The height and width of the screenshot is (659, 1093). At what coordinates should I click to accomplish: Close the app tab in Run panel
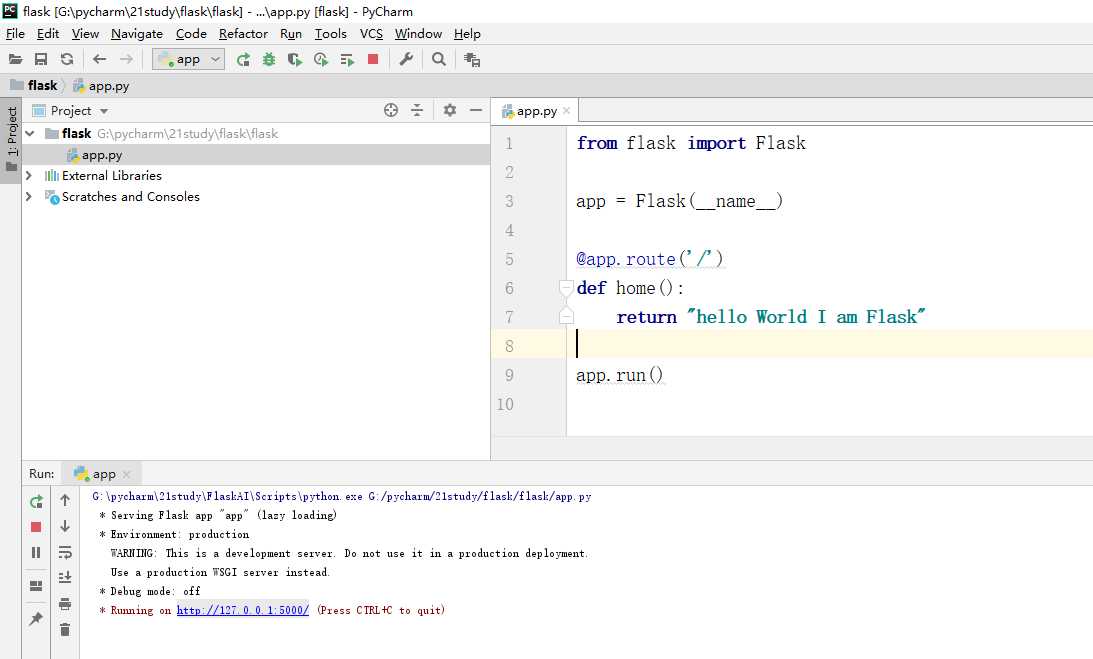click(x=126, y=474)
